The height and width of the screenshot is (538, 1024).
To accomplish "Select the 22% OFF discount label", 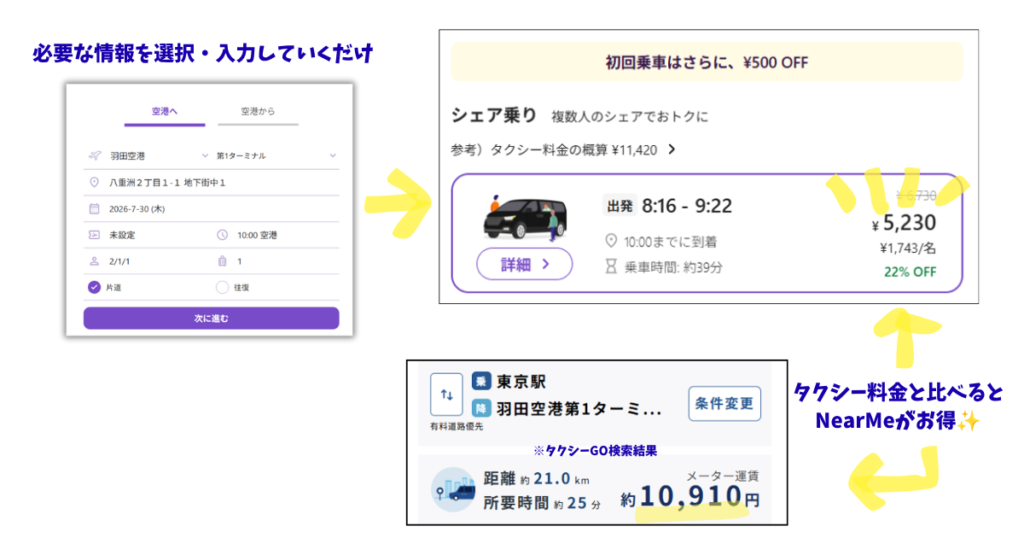I will coord(910,272).
